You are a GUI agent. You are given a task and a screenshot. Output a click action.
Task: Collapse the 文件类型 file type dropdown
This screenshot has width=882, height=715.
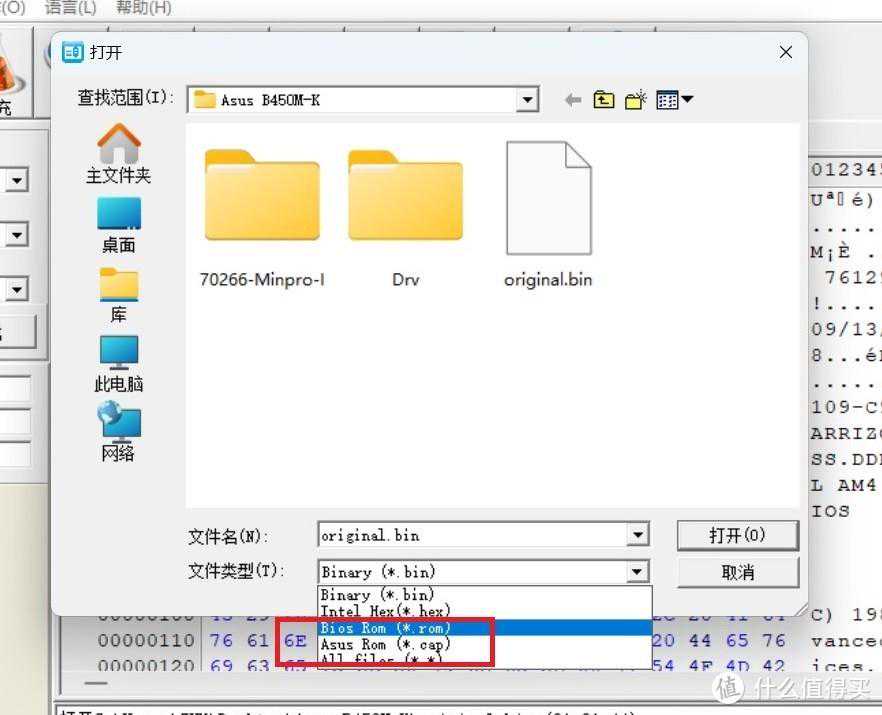point(638,572)
